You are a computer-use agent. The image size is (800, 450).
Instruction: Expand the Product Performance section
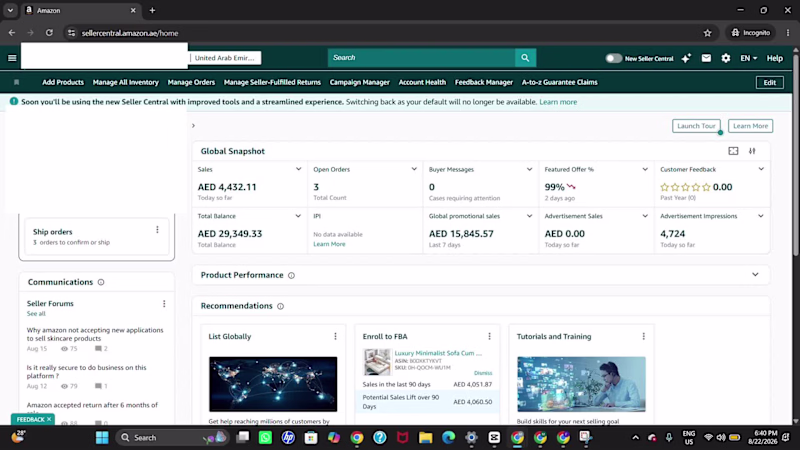tap(755, 274)
